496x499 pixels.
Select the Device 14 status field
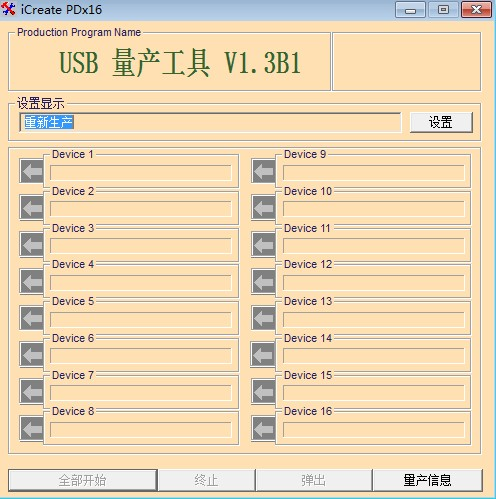pyautogui.click(x=374, y=356)
